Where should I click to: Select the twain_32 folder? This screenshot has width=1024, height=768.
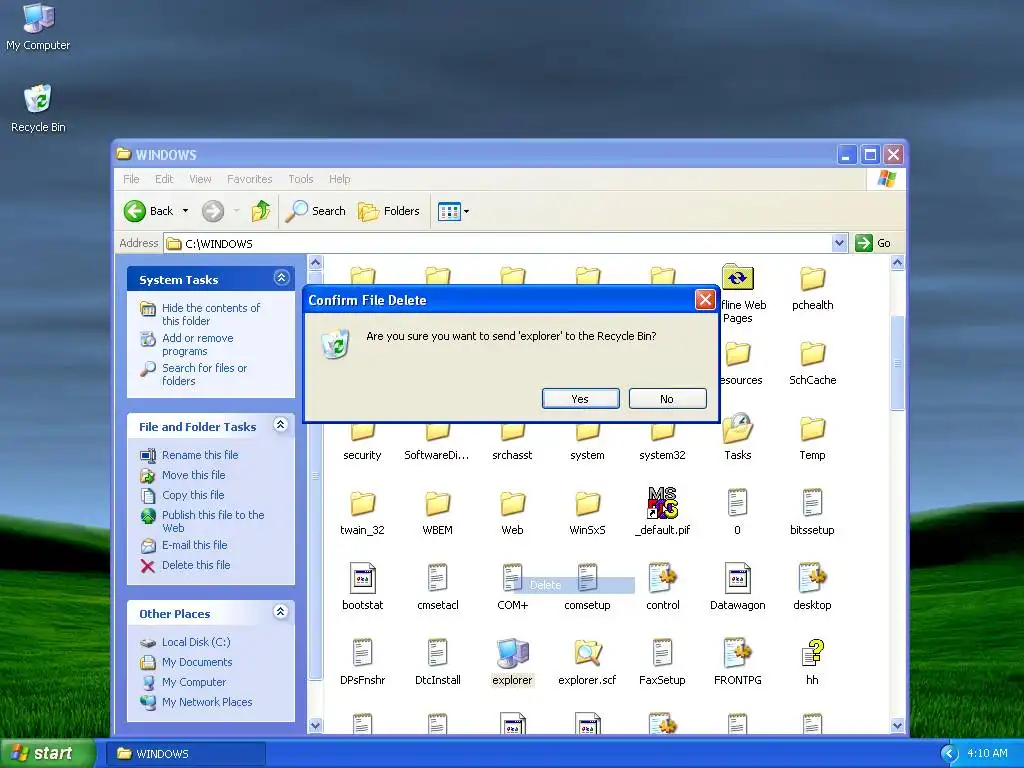(x=362, y=513)
